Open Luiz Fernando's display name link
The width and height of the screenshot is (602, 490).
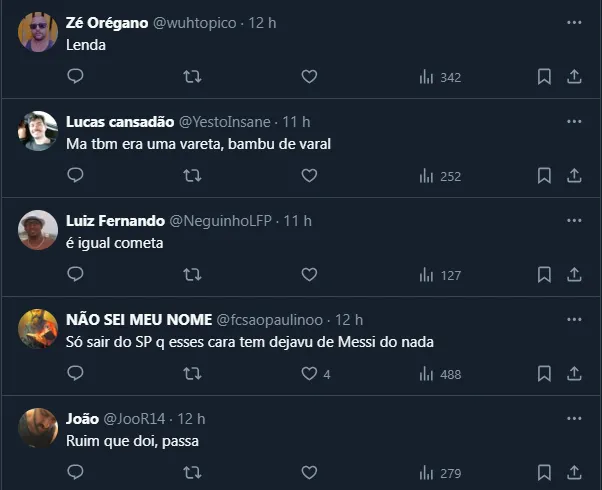click(x=107, y=220)
